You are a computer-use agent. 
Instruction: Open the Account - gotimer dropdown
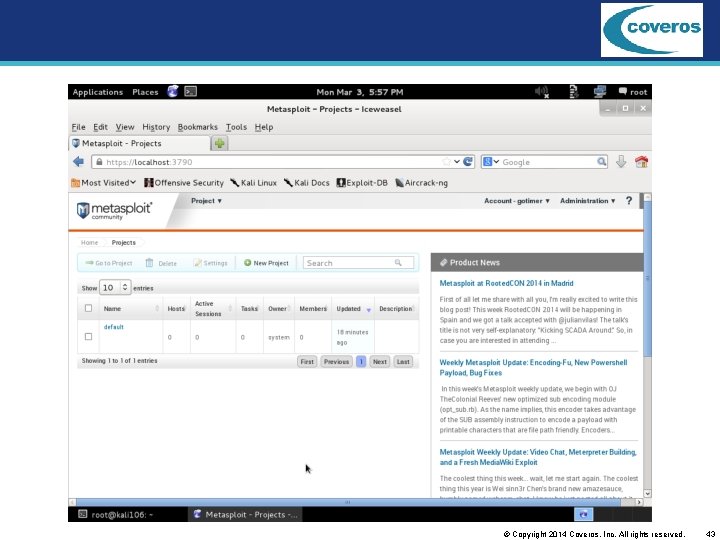tap(517, 201)
